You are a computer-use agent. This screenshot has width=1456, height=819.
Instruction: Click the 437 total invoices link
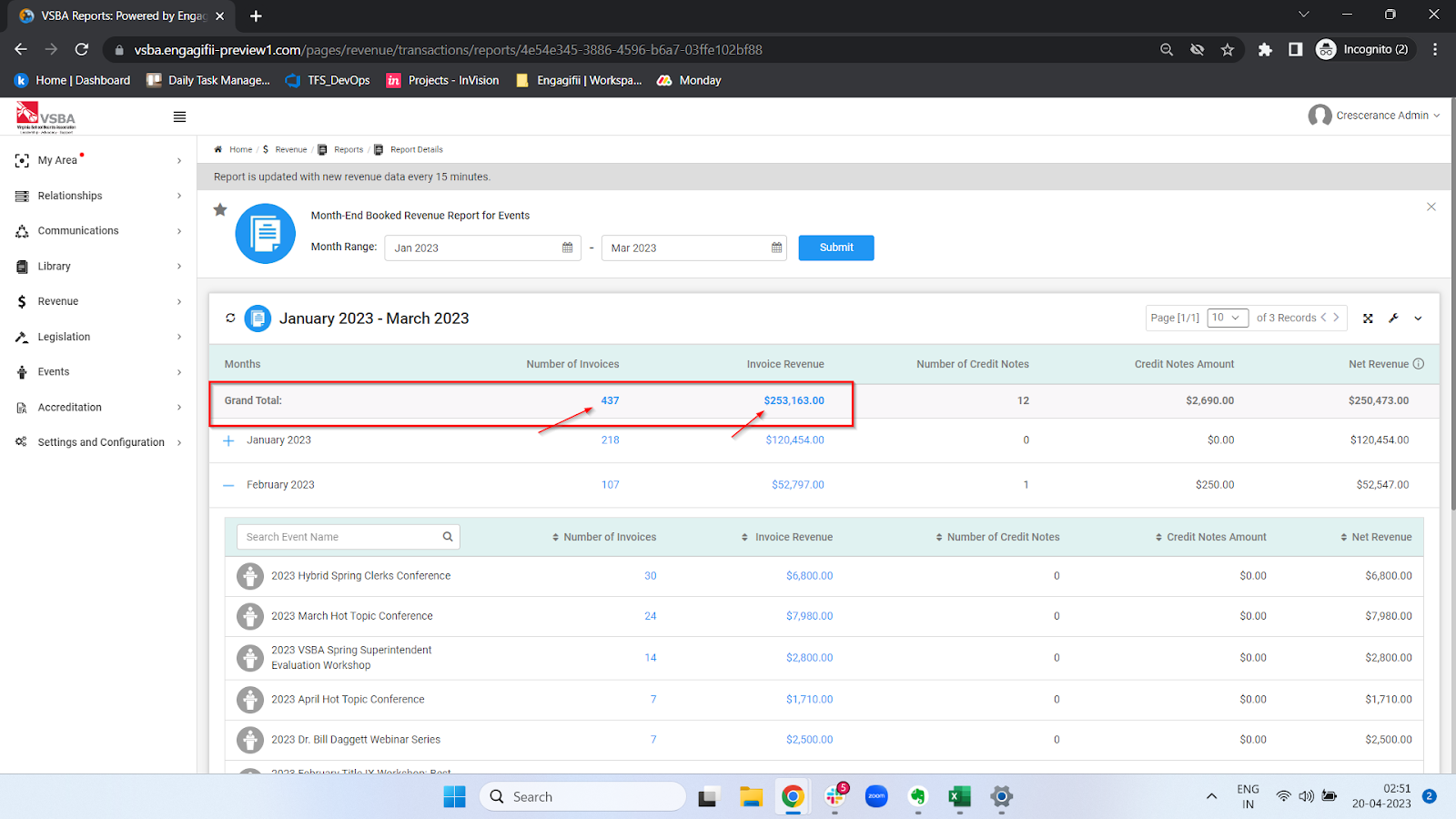pyautogui.click(x=610, y=399)
